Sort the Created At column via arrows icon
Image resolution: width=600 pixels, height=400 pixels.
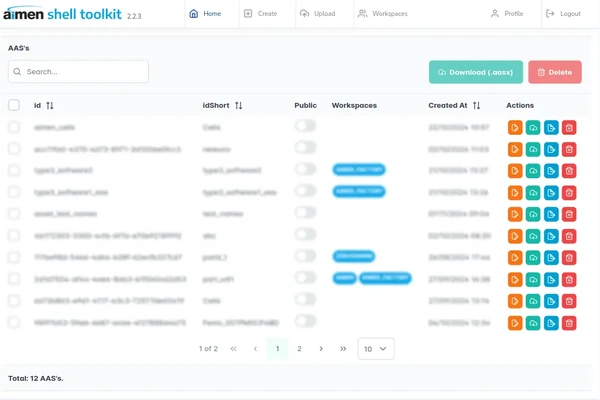point(477,105)
